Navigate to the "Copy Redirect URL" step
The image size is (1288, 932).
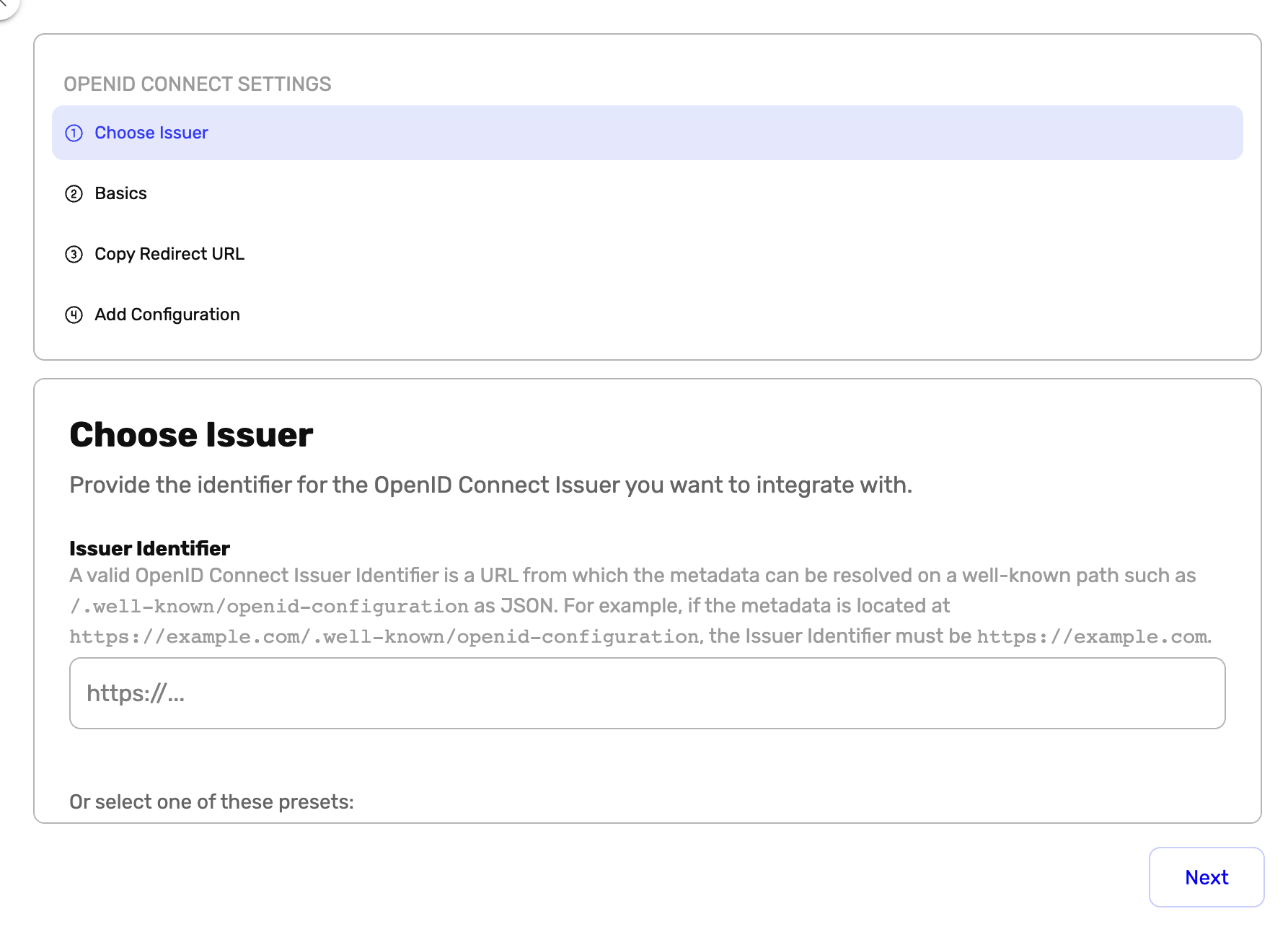[169, 254]
